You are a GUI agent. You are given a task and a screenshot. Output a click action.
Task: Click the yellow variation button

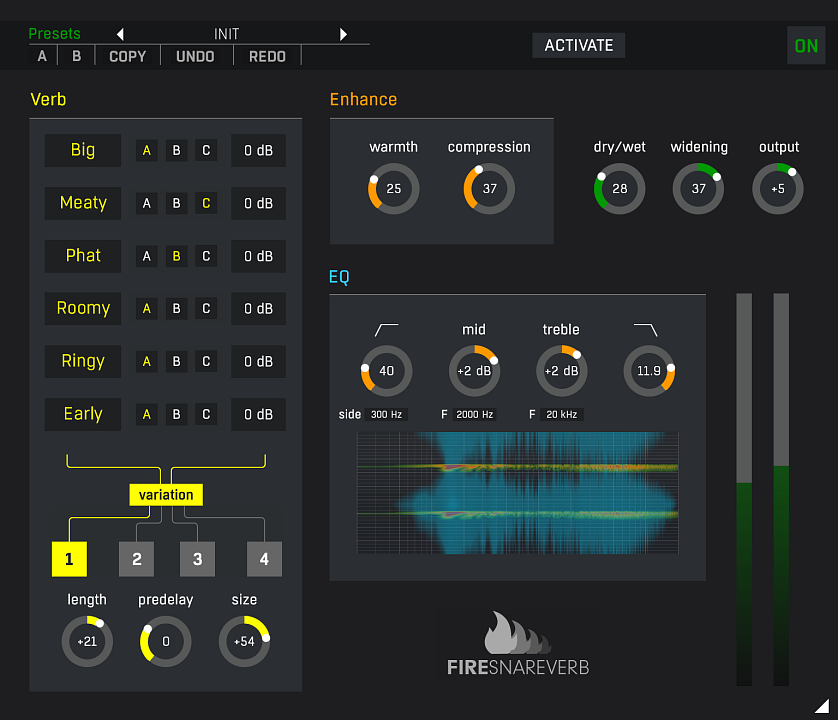point(166,495)
